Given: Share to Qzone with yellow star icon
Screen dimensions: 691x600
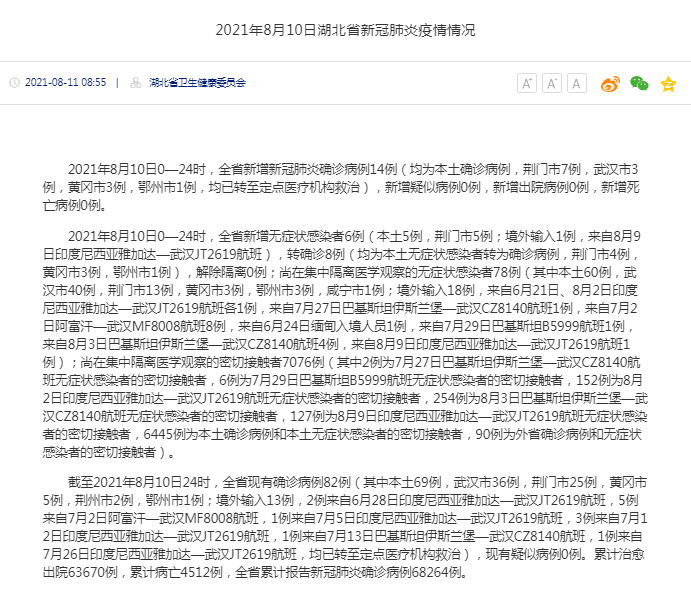Looking at the screenshot, I should pyautogui.click(x=668, y=84).
